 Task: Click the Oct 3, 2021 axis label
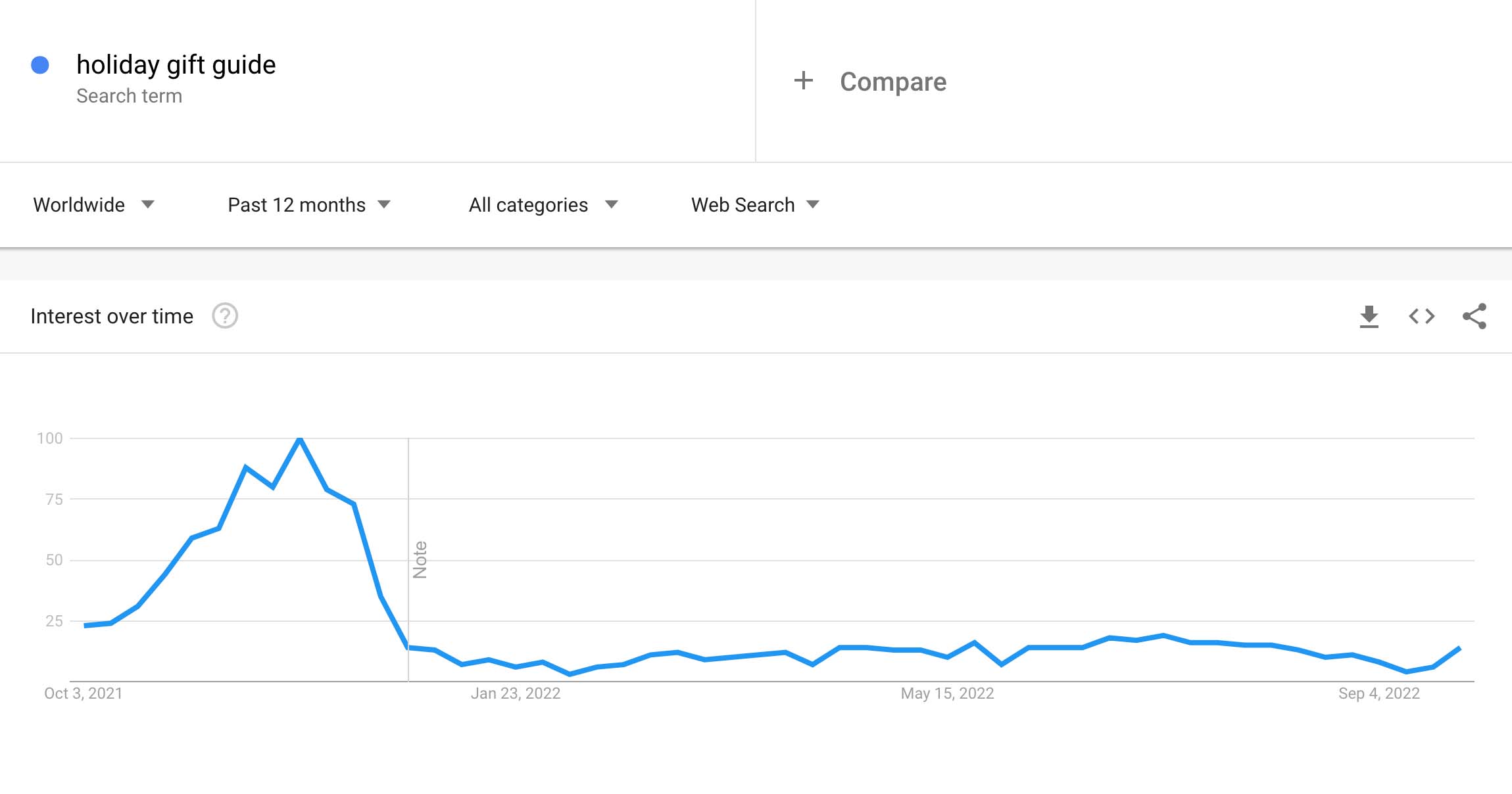pos(84,692)
